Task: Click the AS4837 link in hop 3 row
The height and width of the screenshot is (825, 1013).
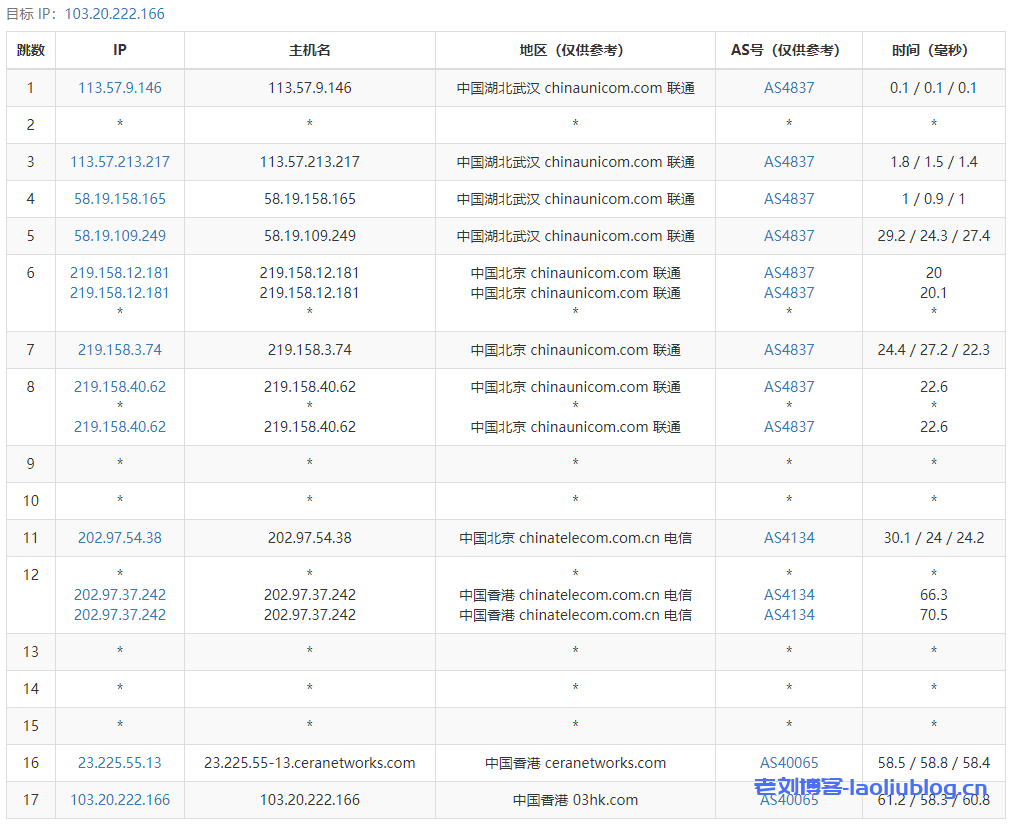Action: tap(789, 162)
